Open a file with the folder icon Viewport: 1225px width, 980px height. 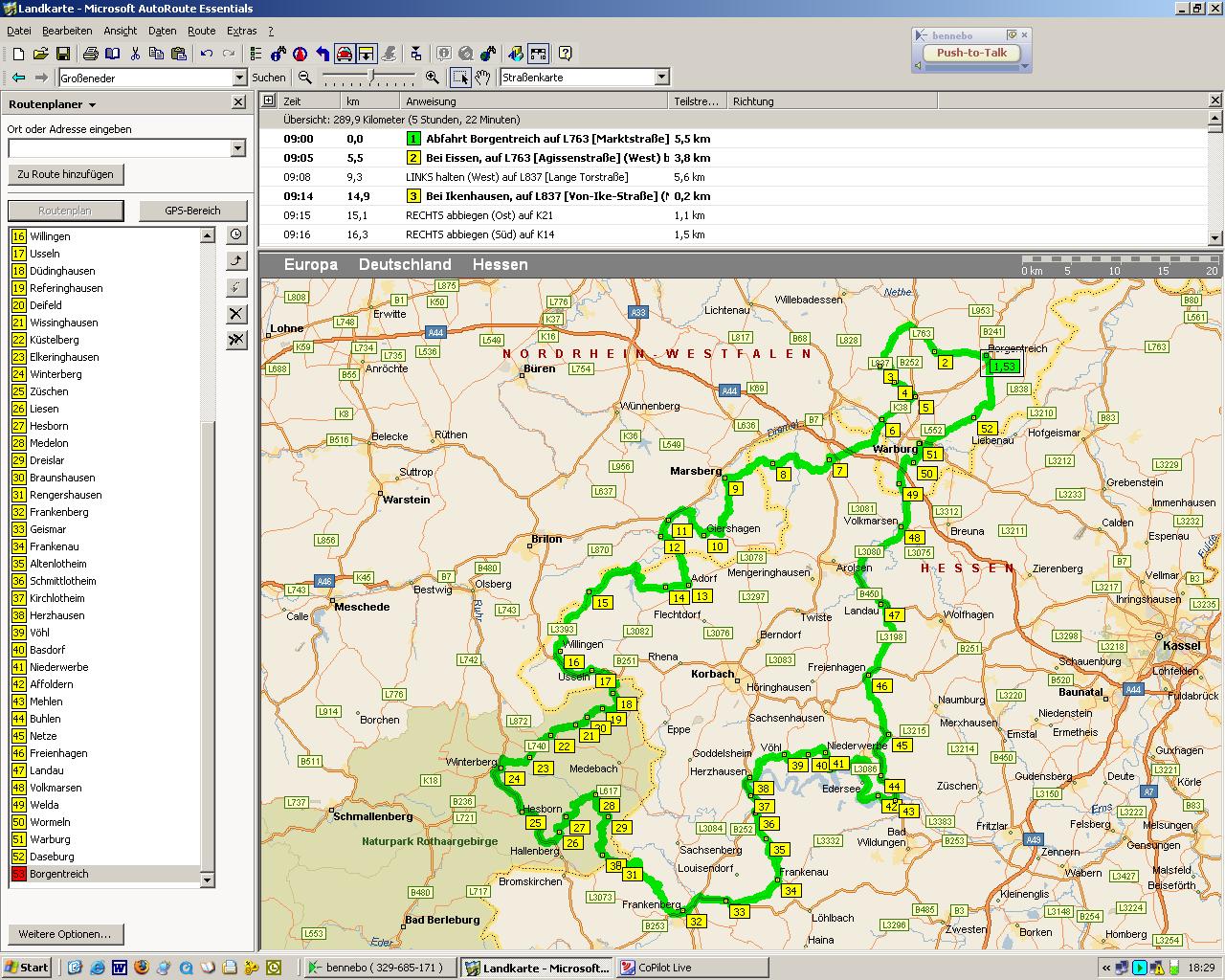click(x=40, y=54)
